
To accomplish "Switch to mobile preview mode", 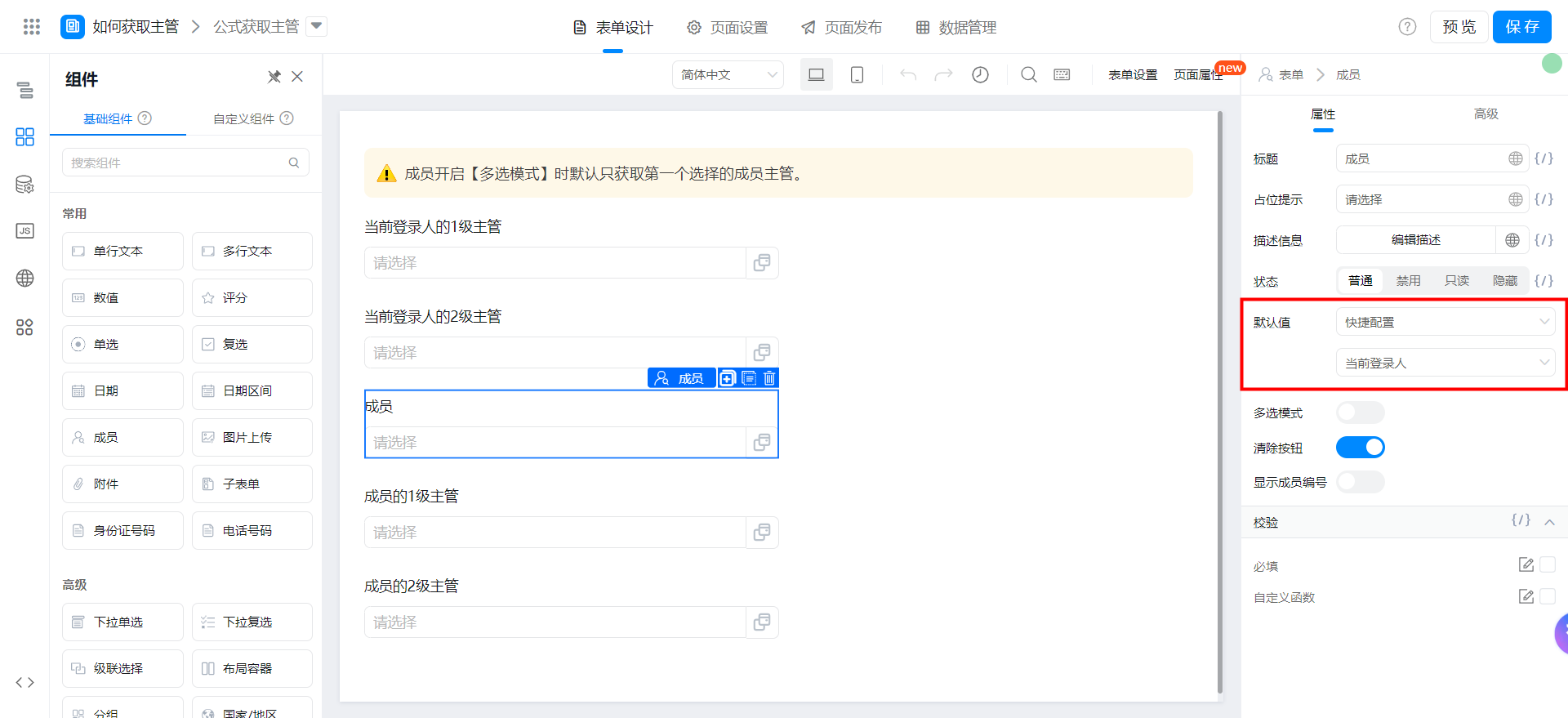I will pyautogui.click(x=857, y=74).
